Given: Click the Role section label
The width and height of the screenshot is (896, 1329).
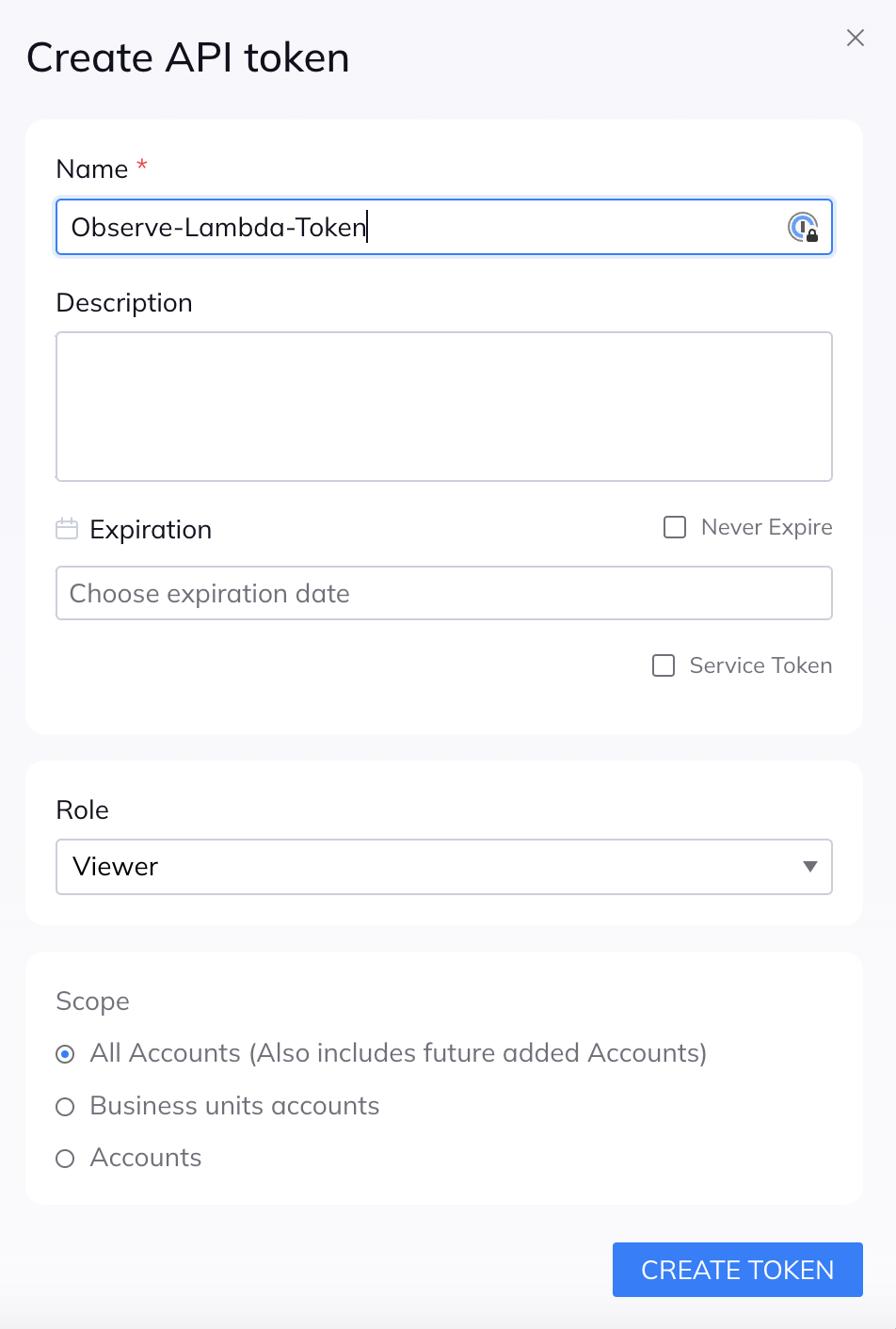Looking at the screenshot, I should pos(83,810).
